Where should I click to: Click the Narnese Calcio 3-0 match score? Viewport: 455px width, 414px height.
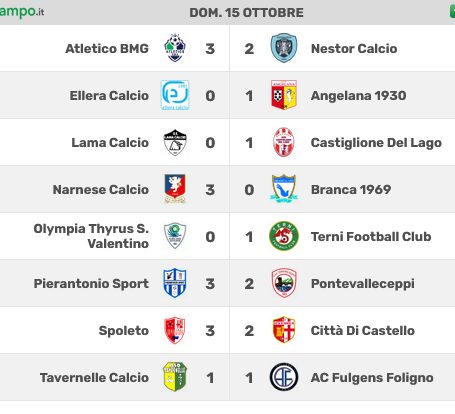tap(229, 189)
